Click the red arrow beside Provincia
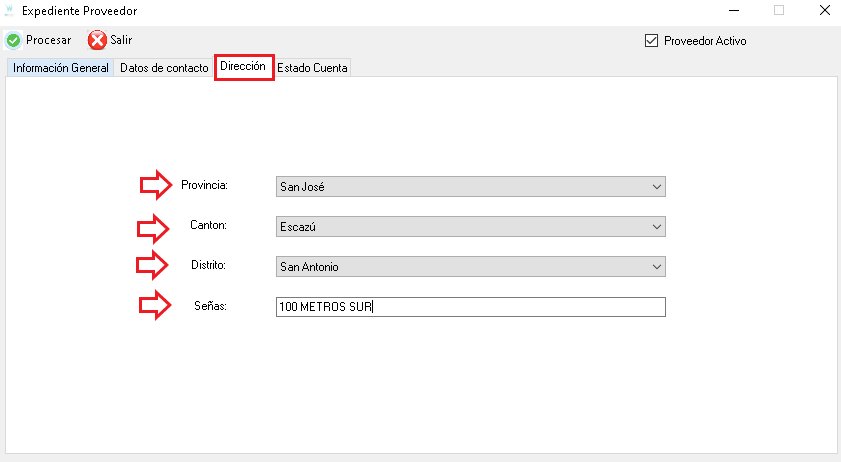The width and height of the screenshot is (841, 462). point(156,185)
